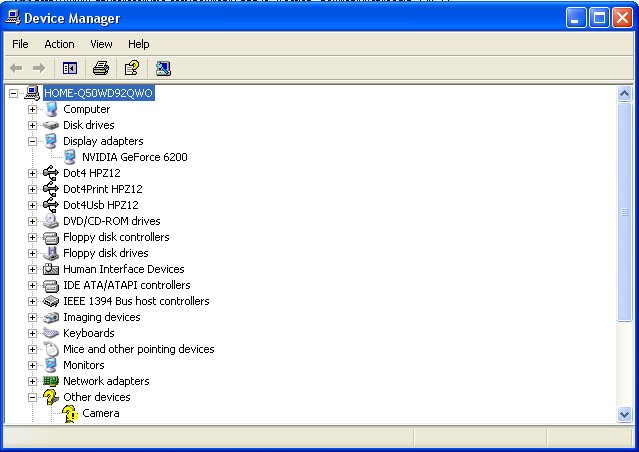
Task: Select Mice and other pointing devices
Action: click(x=138, y=349)
